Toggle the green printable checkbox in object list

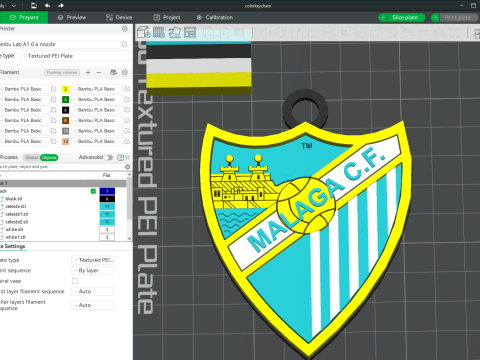pos(93,191)
